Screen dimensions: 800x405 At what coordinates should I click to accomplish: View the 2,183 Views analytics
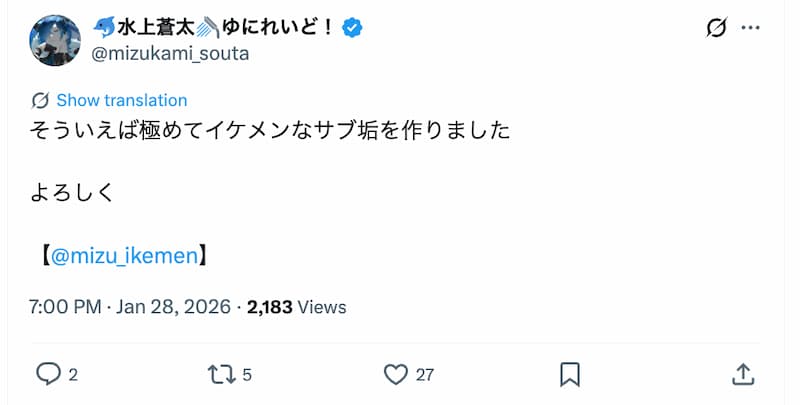[x=296, y=307]
